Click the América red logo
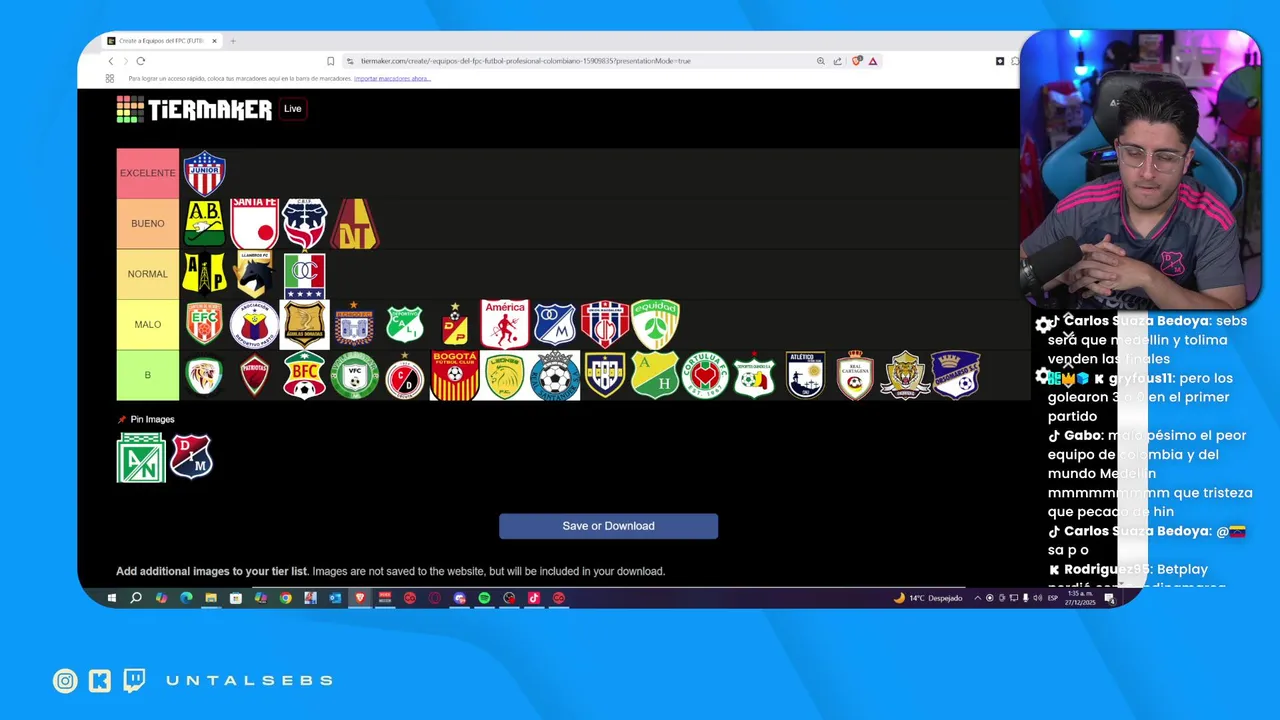 tap(504, 324)
